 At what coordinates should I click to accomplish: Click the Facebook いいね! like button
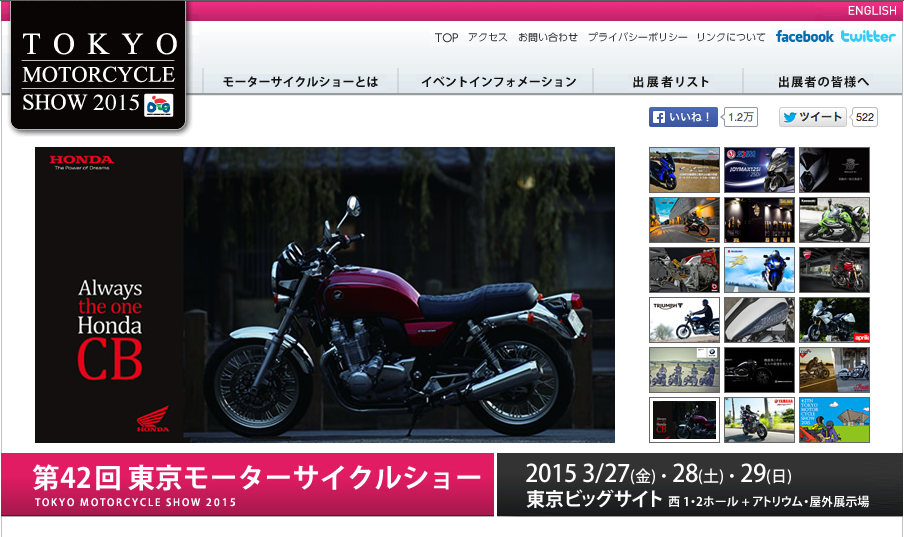[683, 117]
